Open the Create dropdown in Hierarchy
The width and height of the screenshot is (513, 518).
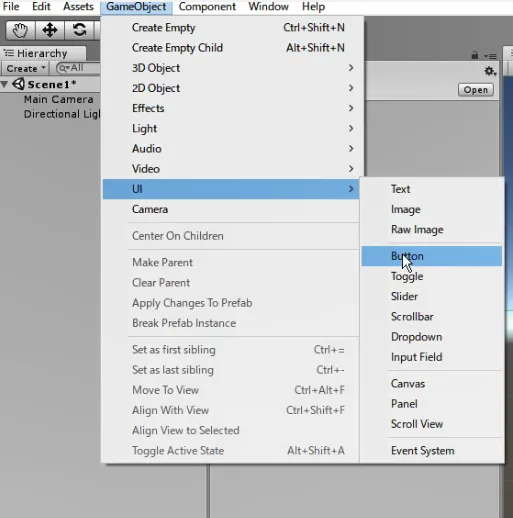coord(25,68)
